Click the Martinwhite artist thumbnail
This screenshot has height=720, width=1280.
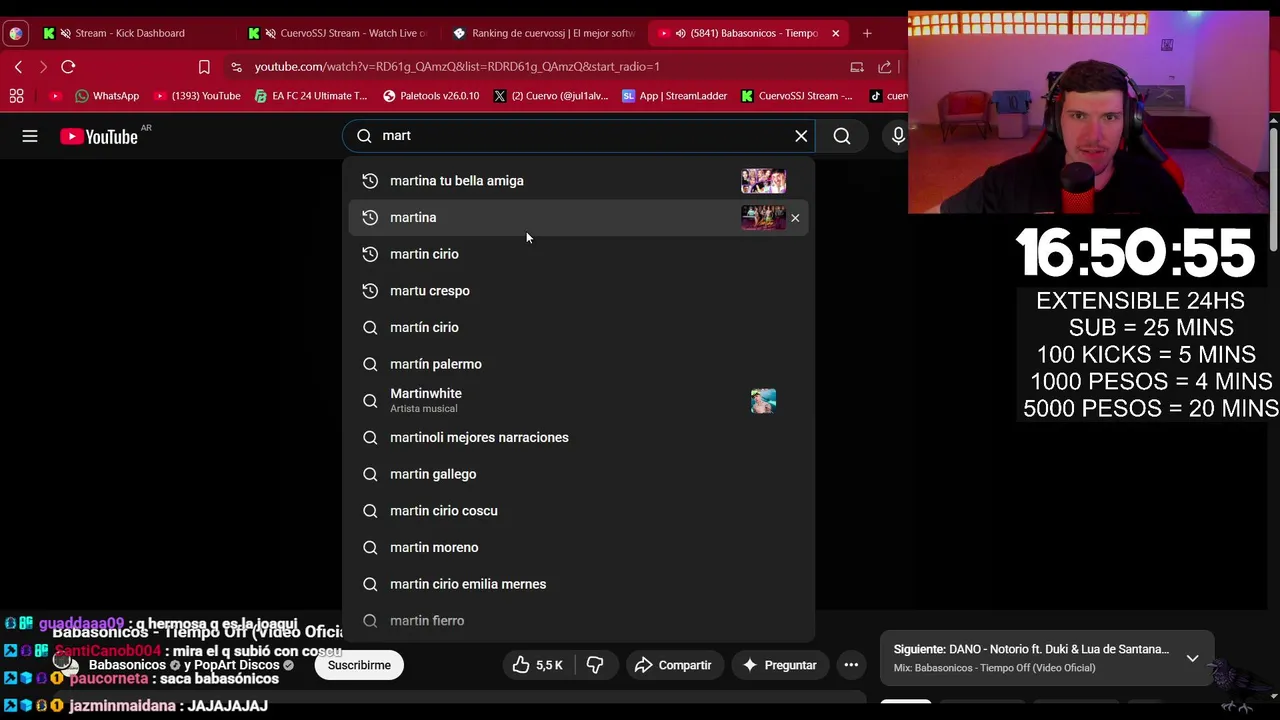(763, 401)
